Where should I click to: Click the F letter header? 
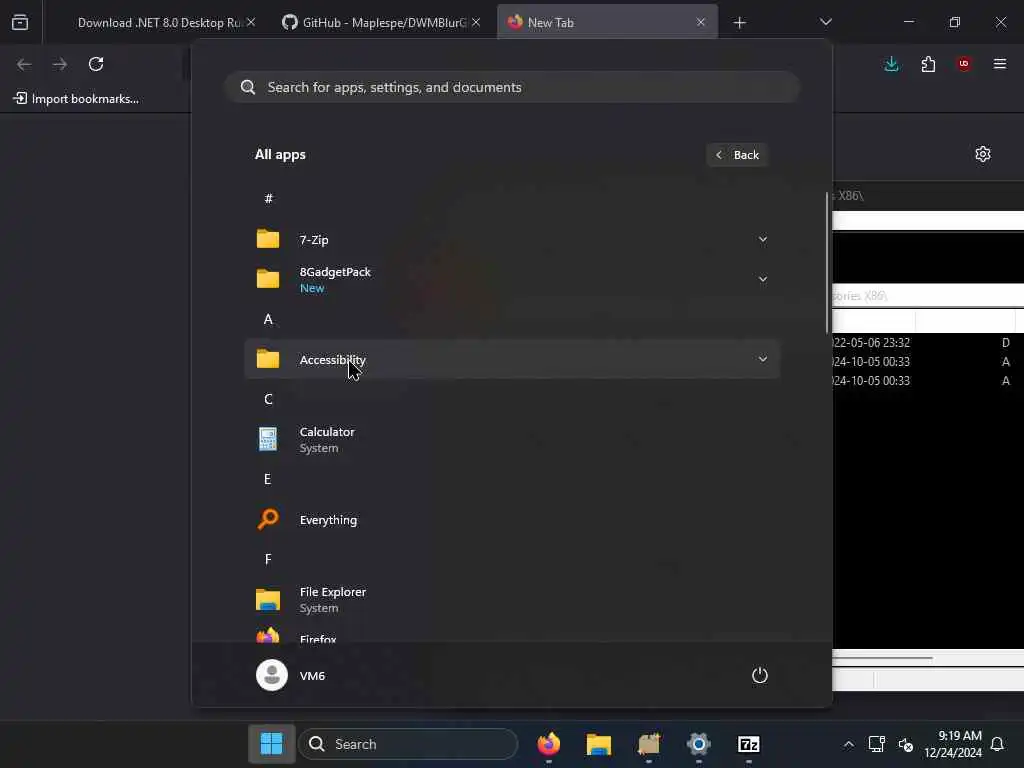[x=268, y=559]
